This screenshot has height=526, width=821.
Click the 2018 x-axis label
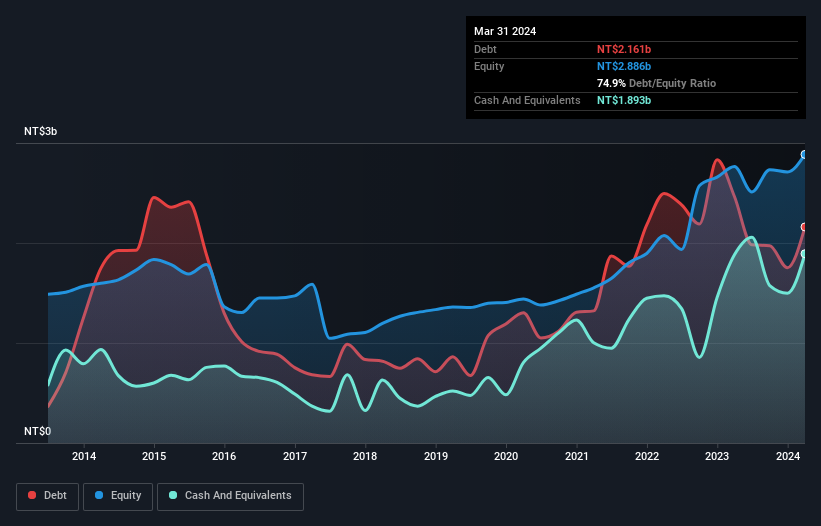coord(365,456)
